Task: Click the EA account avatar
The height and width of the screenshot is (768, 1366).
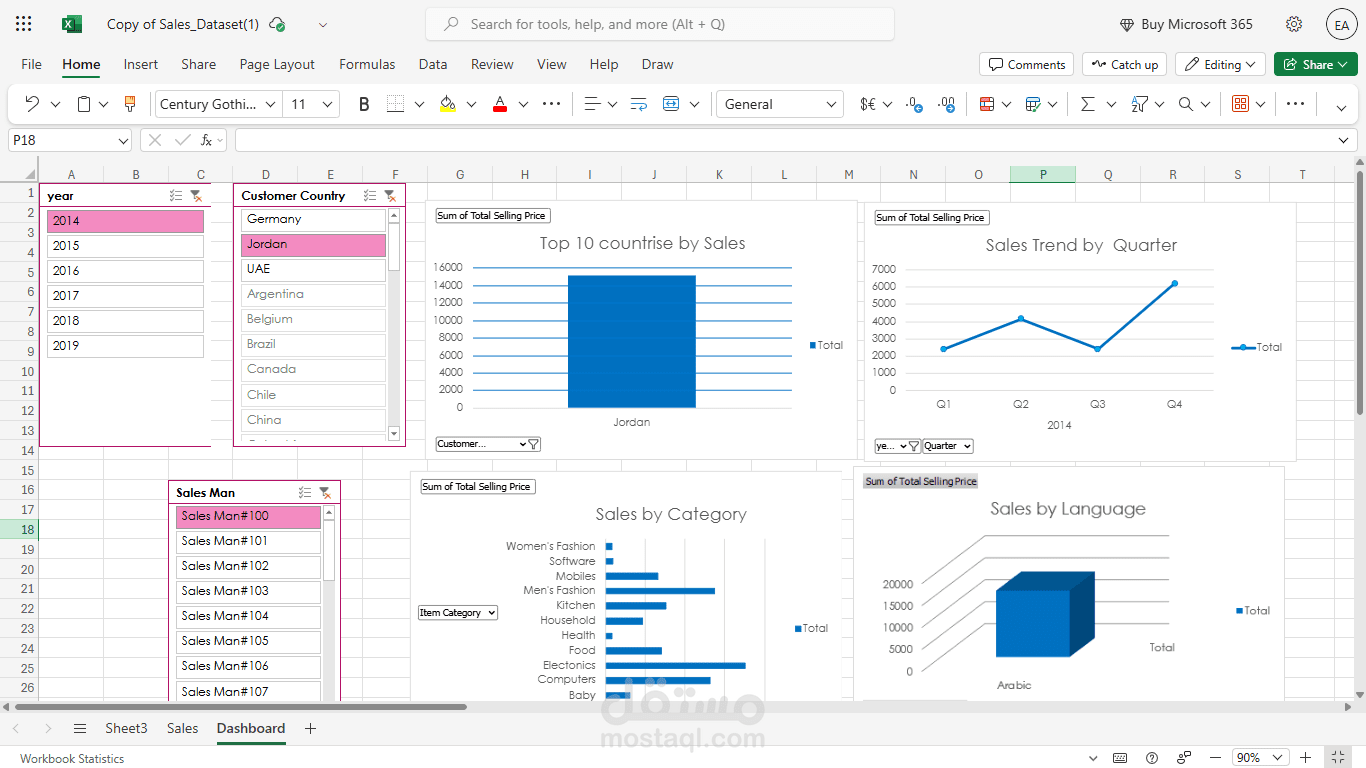Action: tap(1341, 24)
